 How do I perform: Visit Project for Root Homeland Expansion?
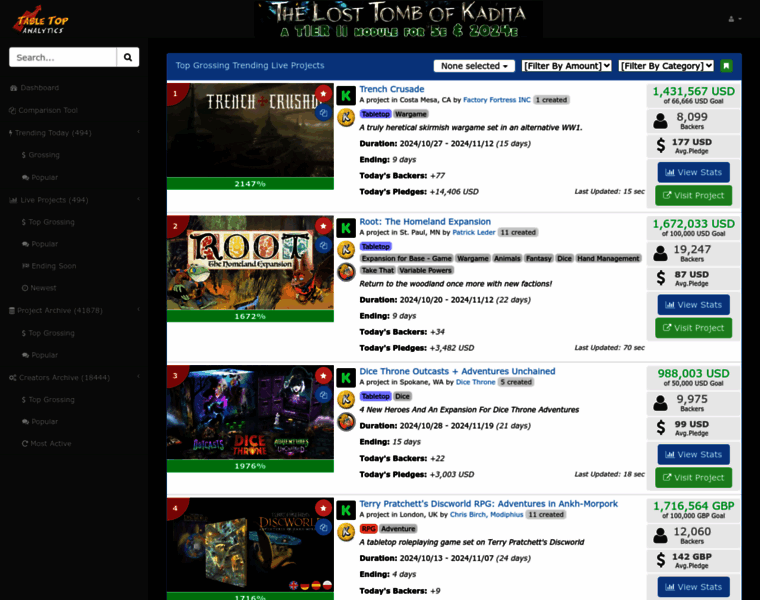click(x=693, y=328)
